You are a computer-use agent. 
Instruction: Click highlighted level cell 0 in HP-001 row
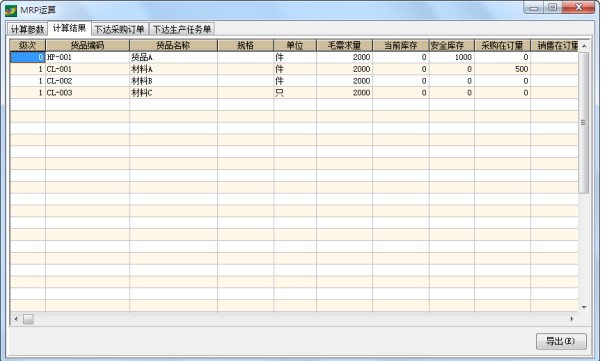(x=28, y=57)
